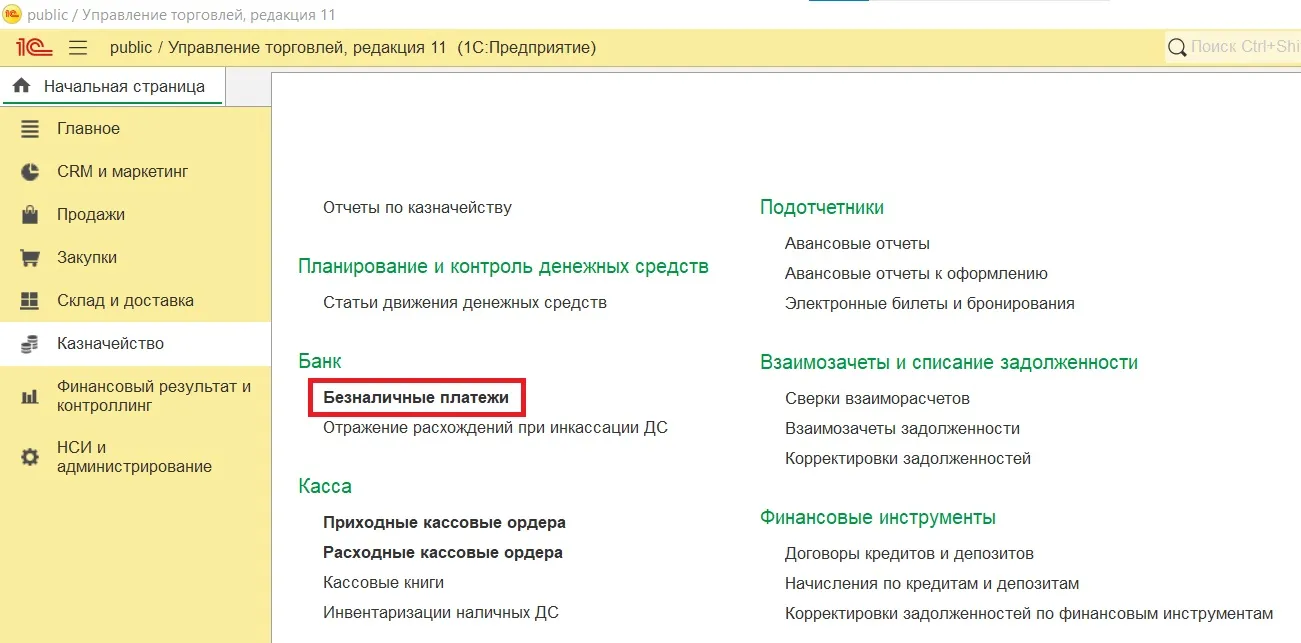The height and width of the screenshot is (643, 1301).
Task: Open Сверки взаиморасчетов link
Action: pyautogui.click(x=877, y=398)
